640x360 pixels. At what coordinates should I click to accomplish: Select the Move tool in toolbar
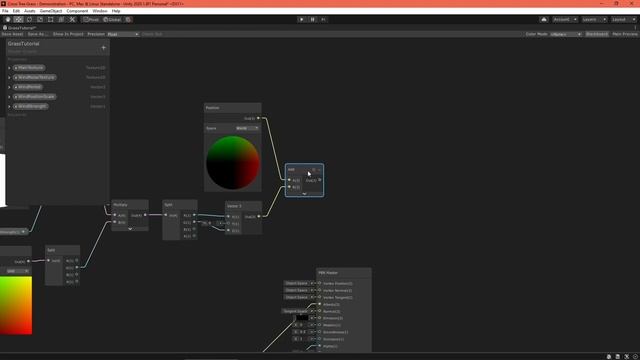tap(18, 20)
